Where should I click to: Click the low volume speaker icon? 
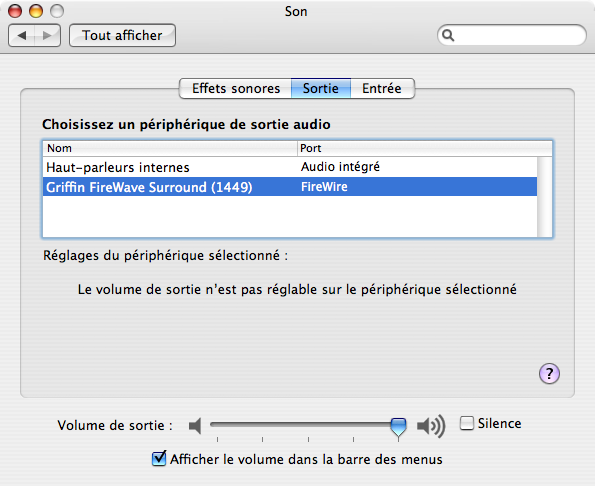195,426
